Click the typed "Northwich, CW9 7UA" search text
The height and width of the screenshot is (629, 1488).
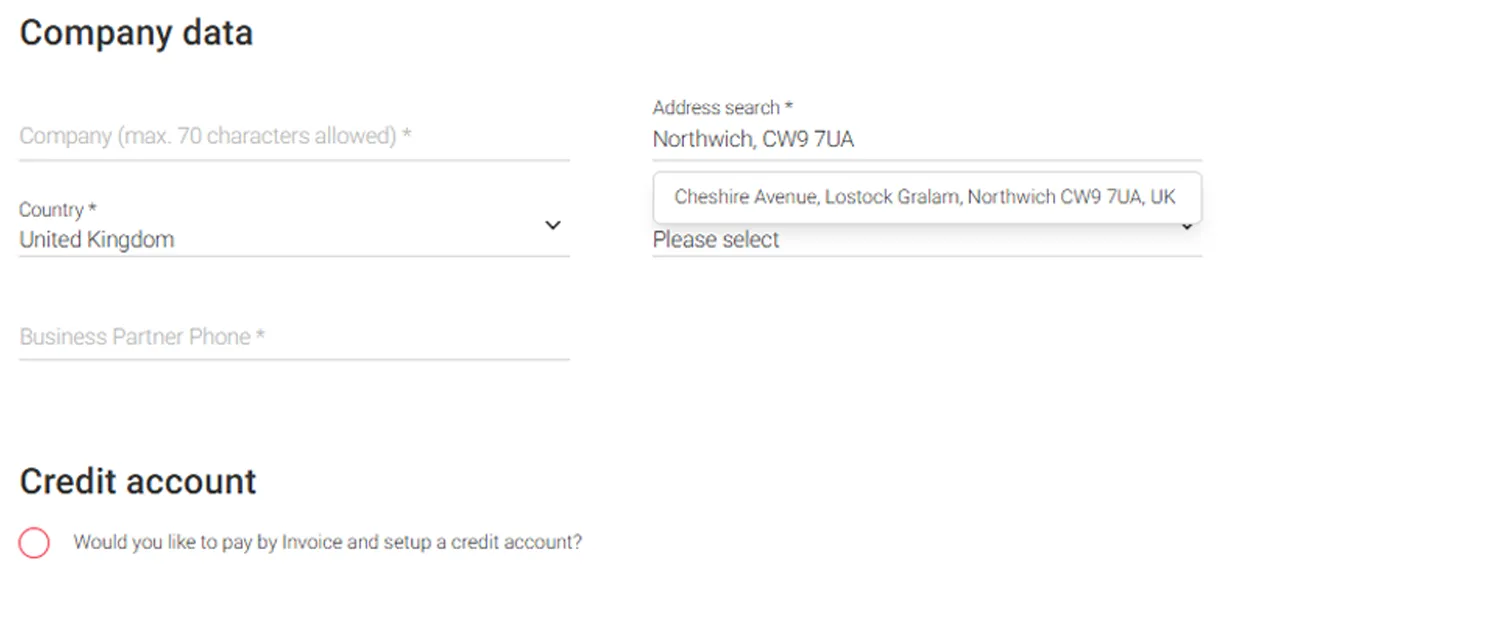[x=753, y=140]
